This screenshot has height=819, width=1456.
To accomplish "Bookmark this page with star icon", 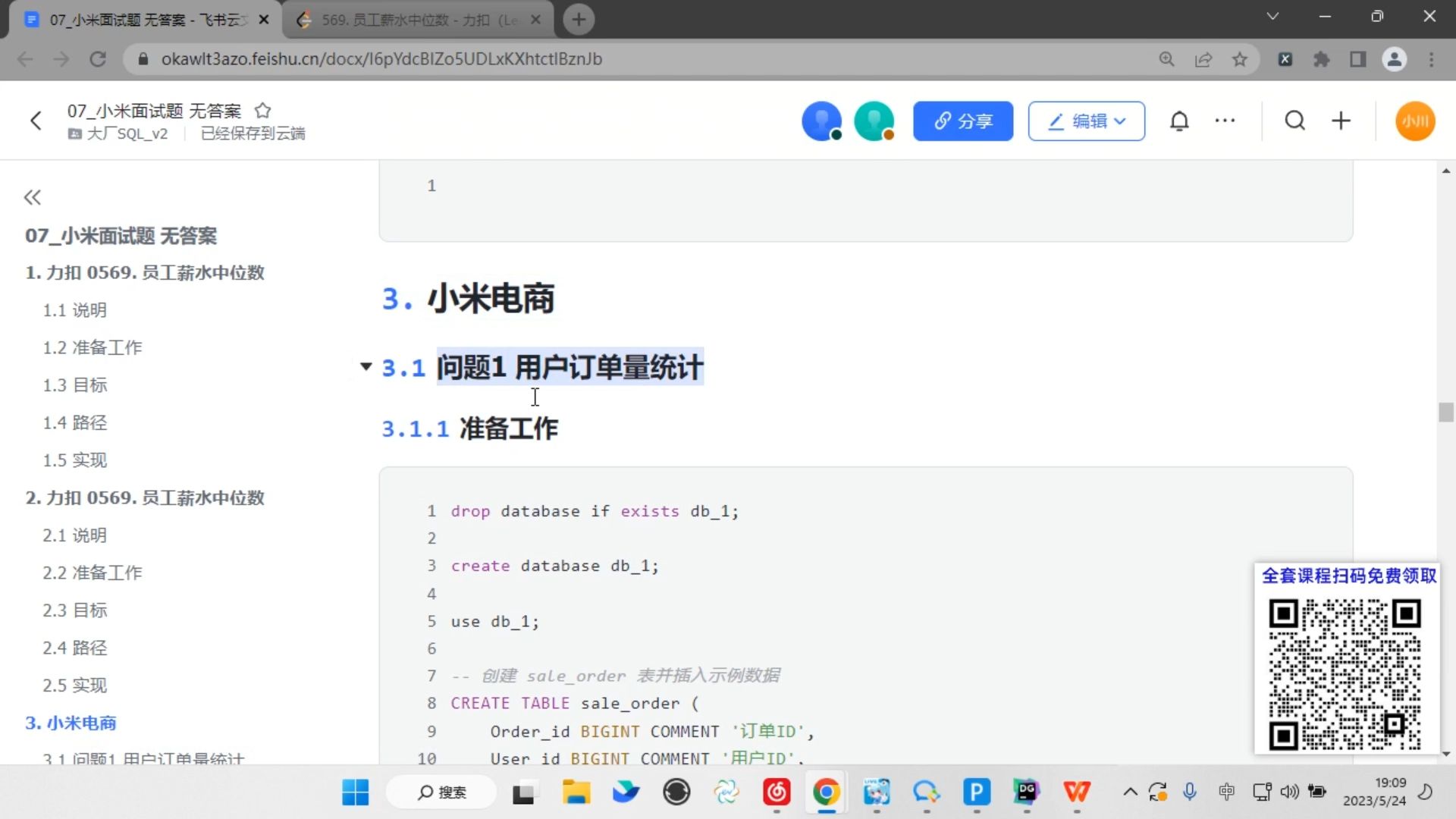I will pos(1240,59).
